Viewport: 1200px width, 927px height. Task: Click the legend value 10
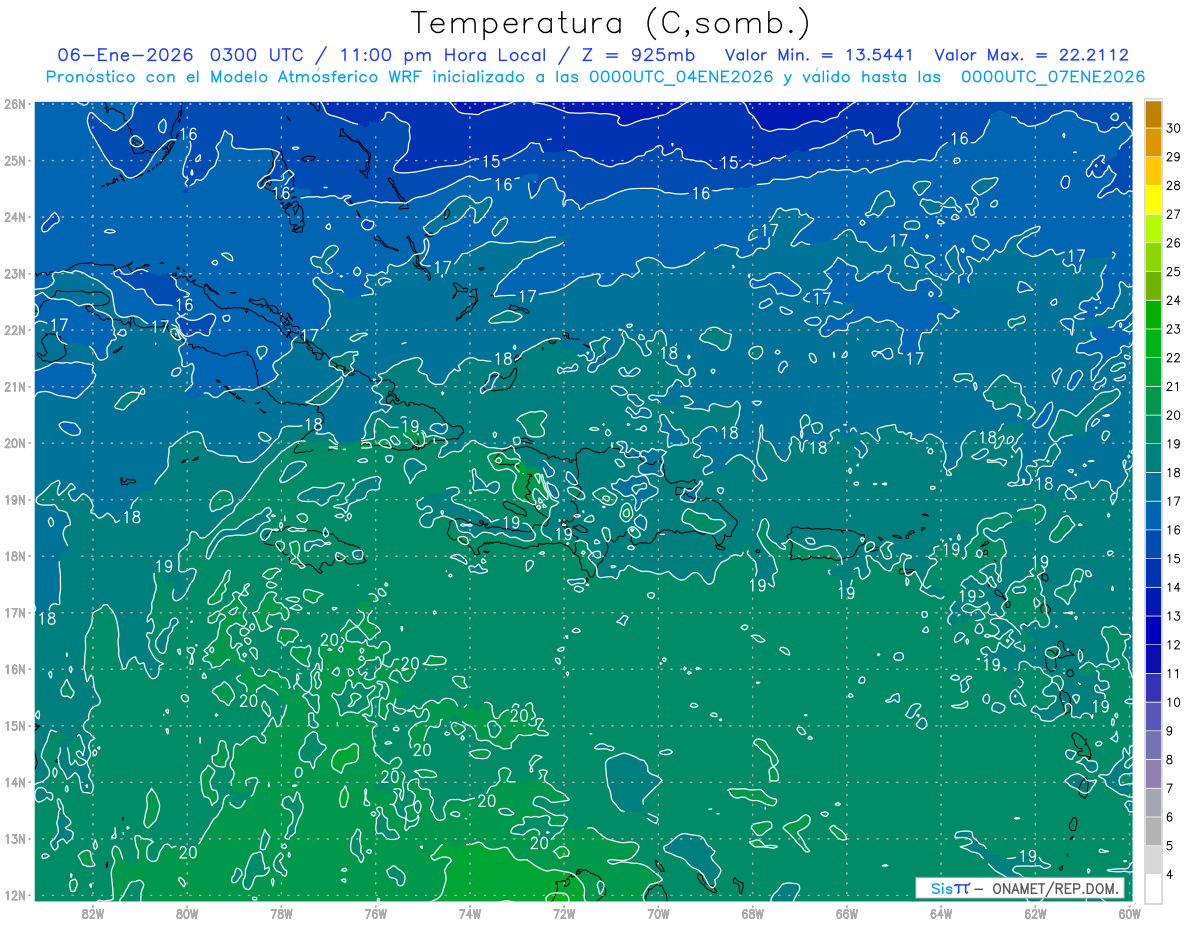(1174, 702)
